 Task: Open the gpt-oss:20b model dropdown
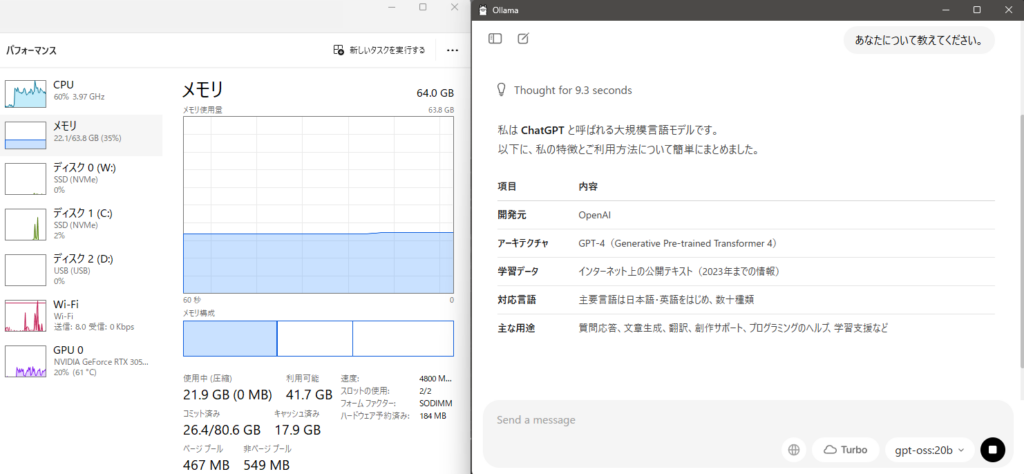point(929,449)
